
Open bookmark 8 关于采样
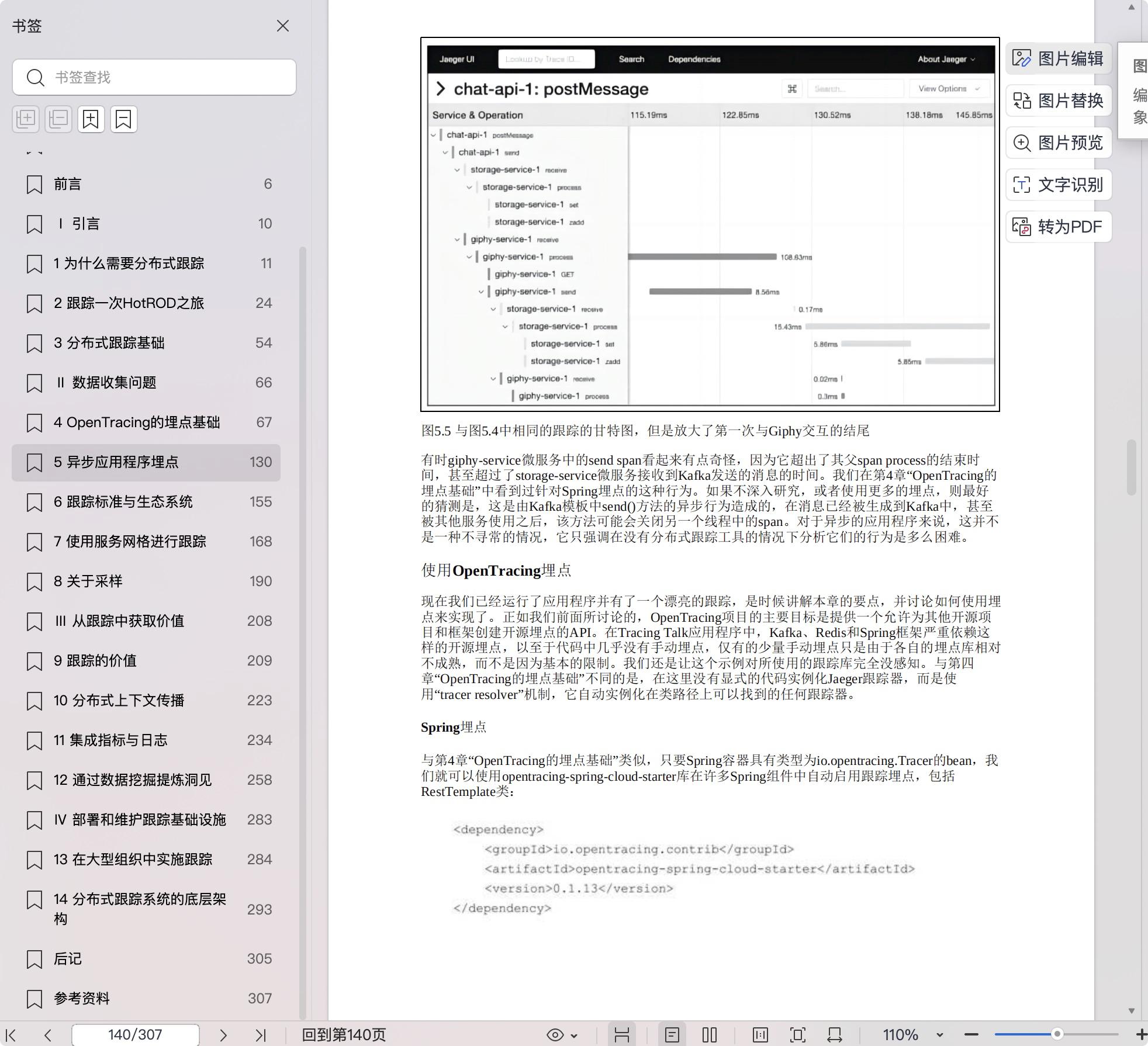pos(146,581)
